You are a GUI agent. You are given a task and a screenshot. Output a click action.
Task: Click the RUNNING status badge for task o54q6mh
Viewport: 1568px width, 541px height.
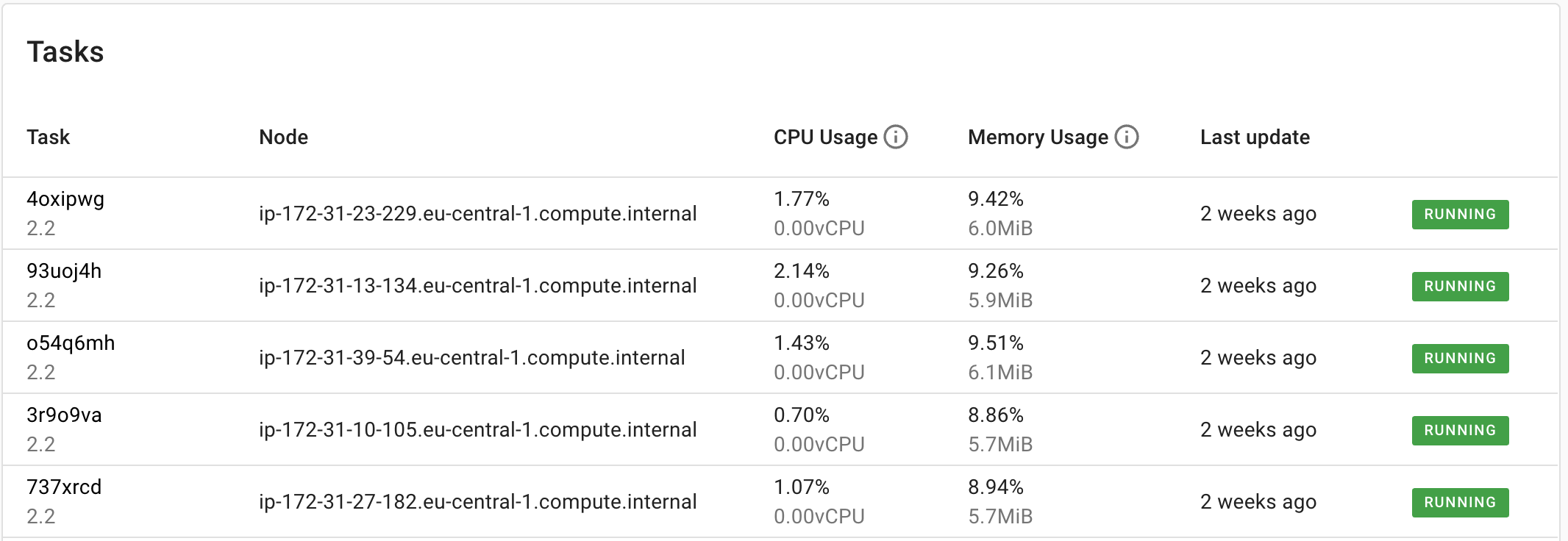point(1459,358)
